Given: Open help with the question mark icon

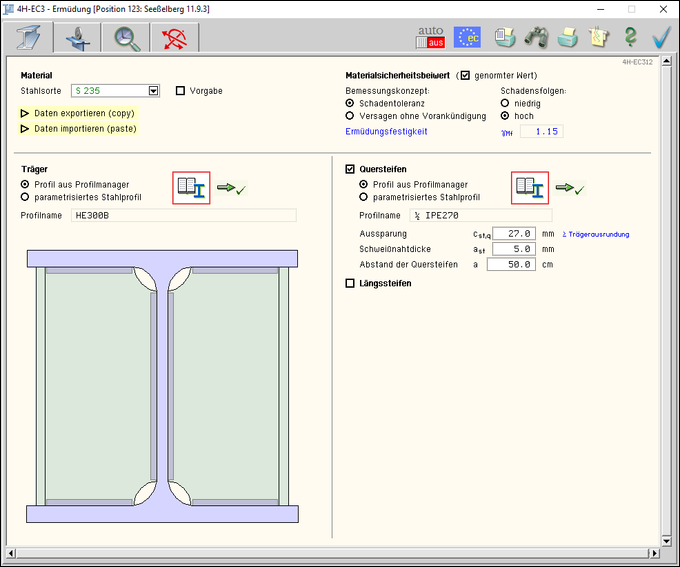Looking at the screenshot, I should (x=630, y=37).
